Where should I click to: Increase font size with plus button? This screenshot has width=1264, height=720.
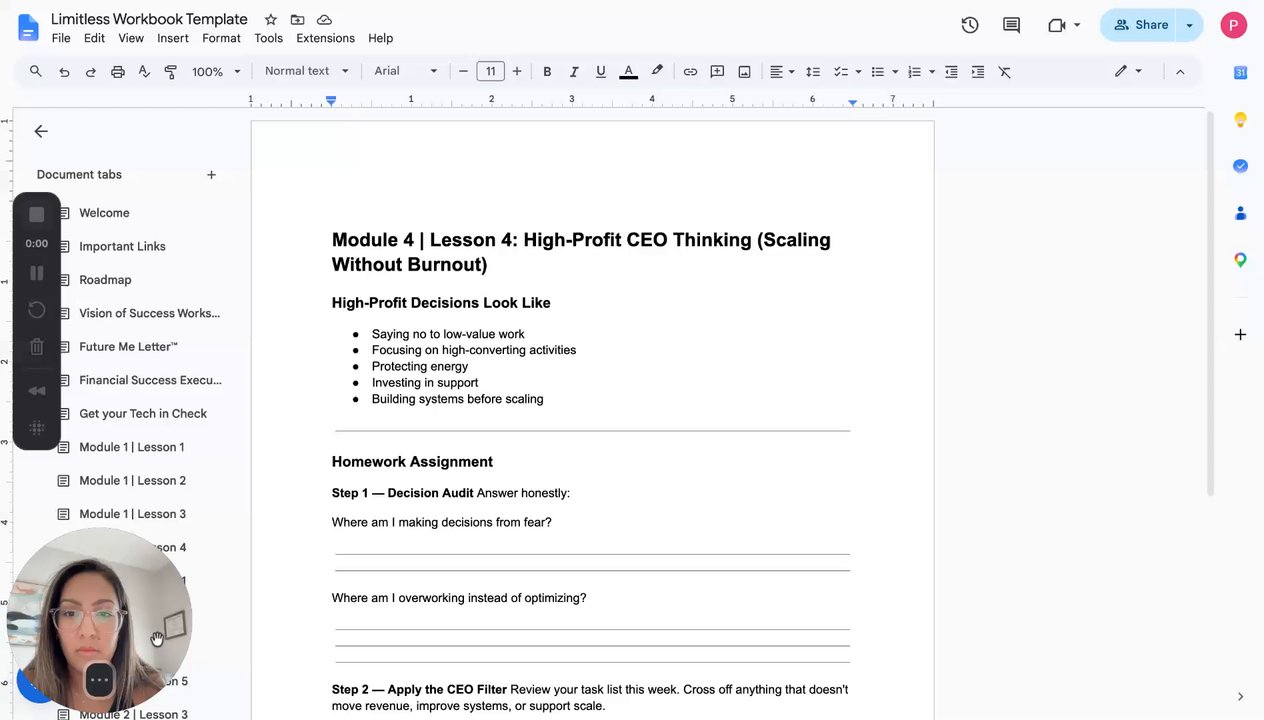pyautogui.click(x=517, y=71)
